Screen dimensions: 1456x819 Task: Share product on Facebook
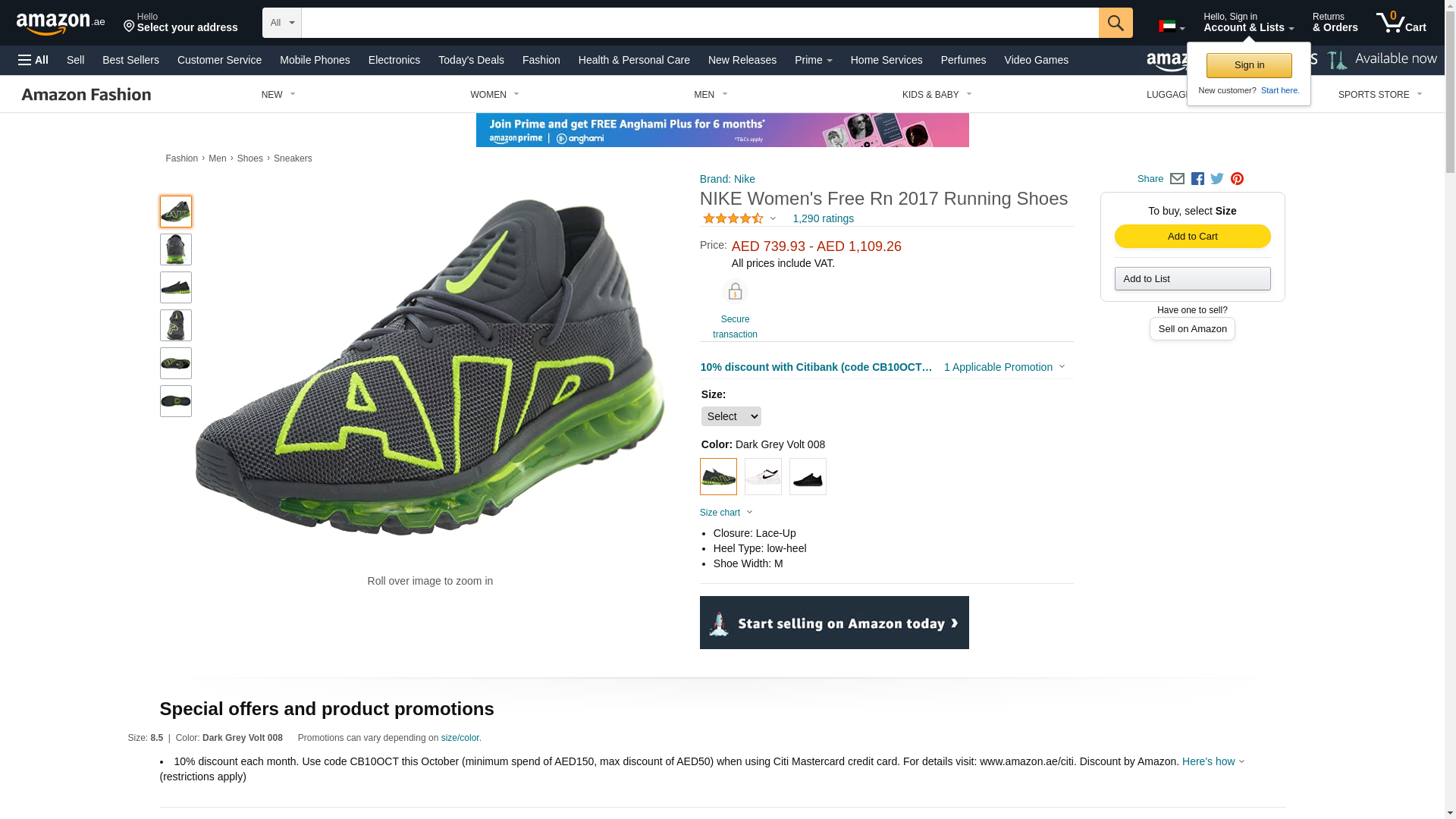[x=1197, y=179]
